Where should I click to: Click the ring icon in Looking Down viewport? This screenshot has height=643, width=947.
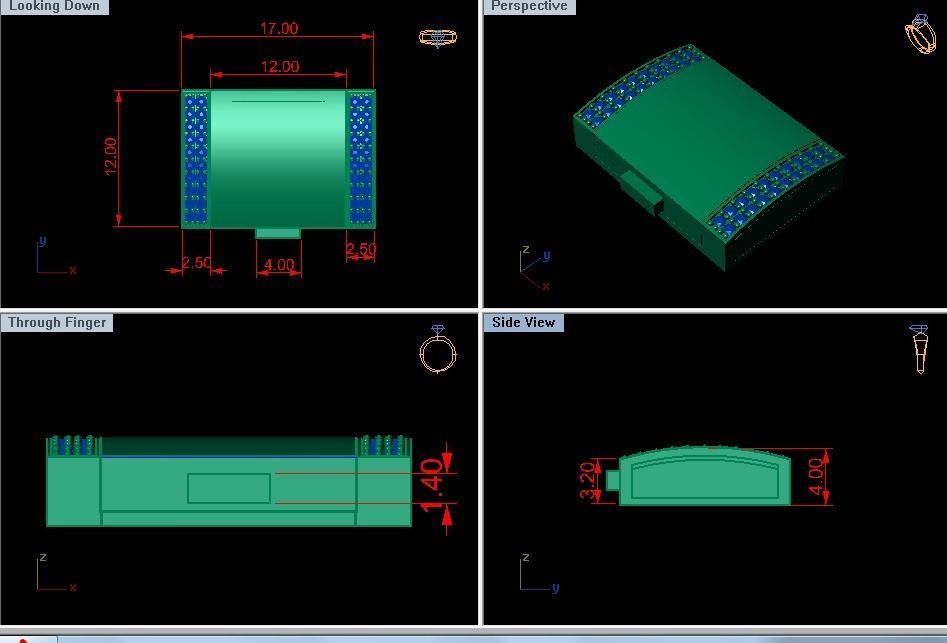438,38
